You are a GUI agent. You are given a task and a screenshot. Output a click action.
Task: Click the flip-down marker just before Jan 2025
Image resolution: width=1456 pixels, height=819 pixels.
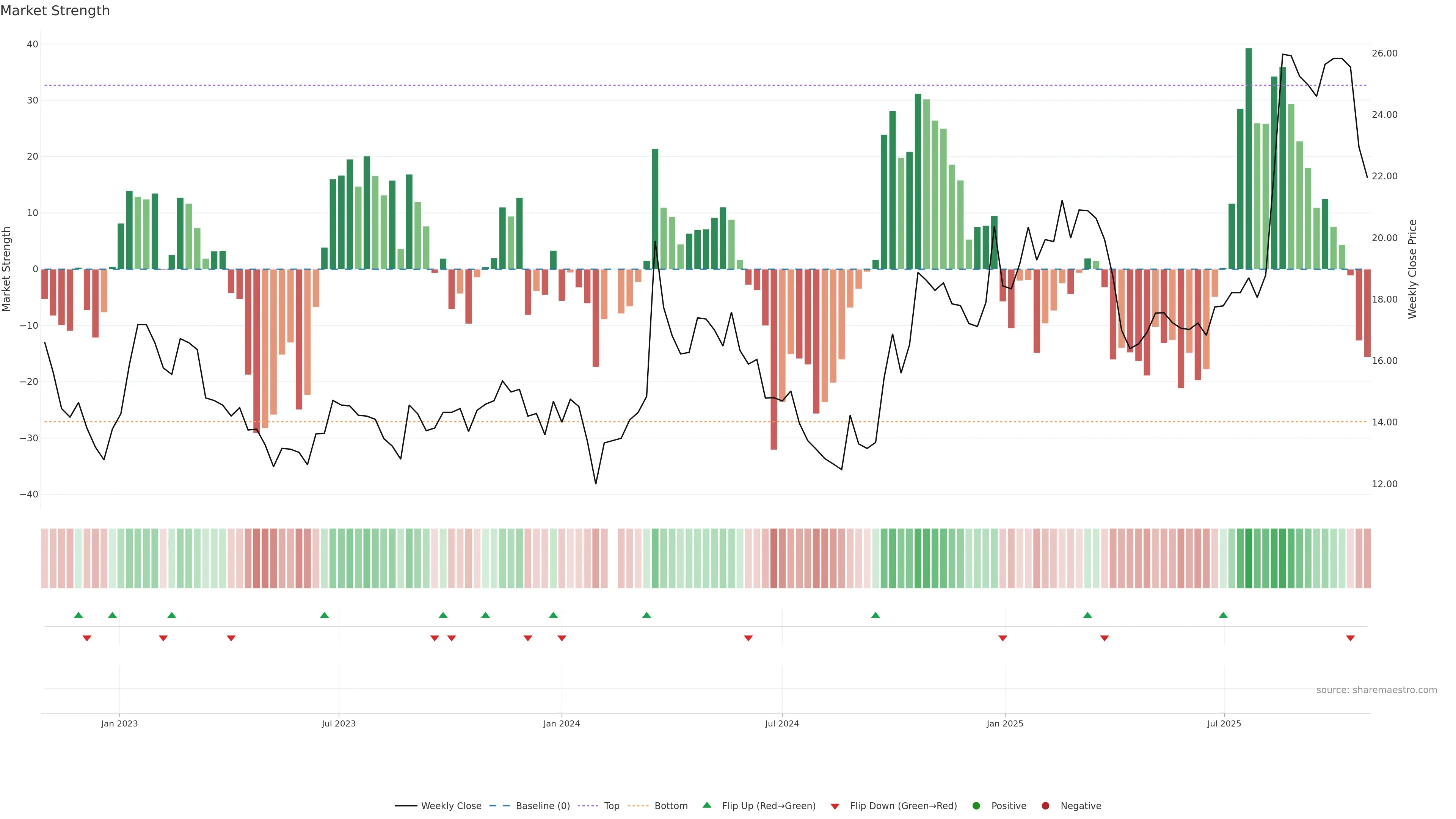point(1003,638)
